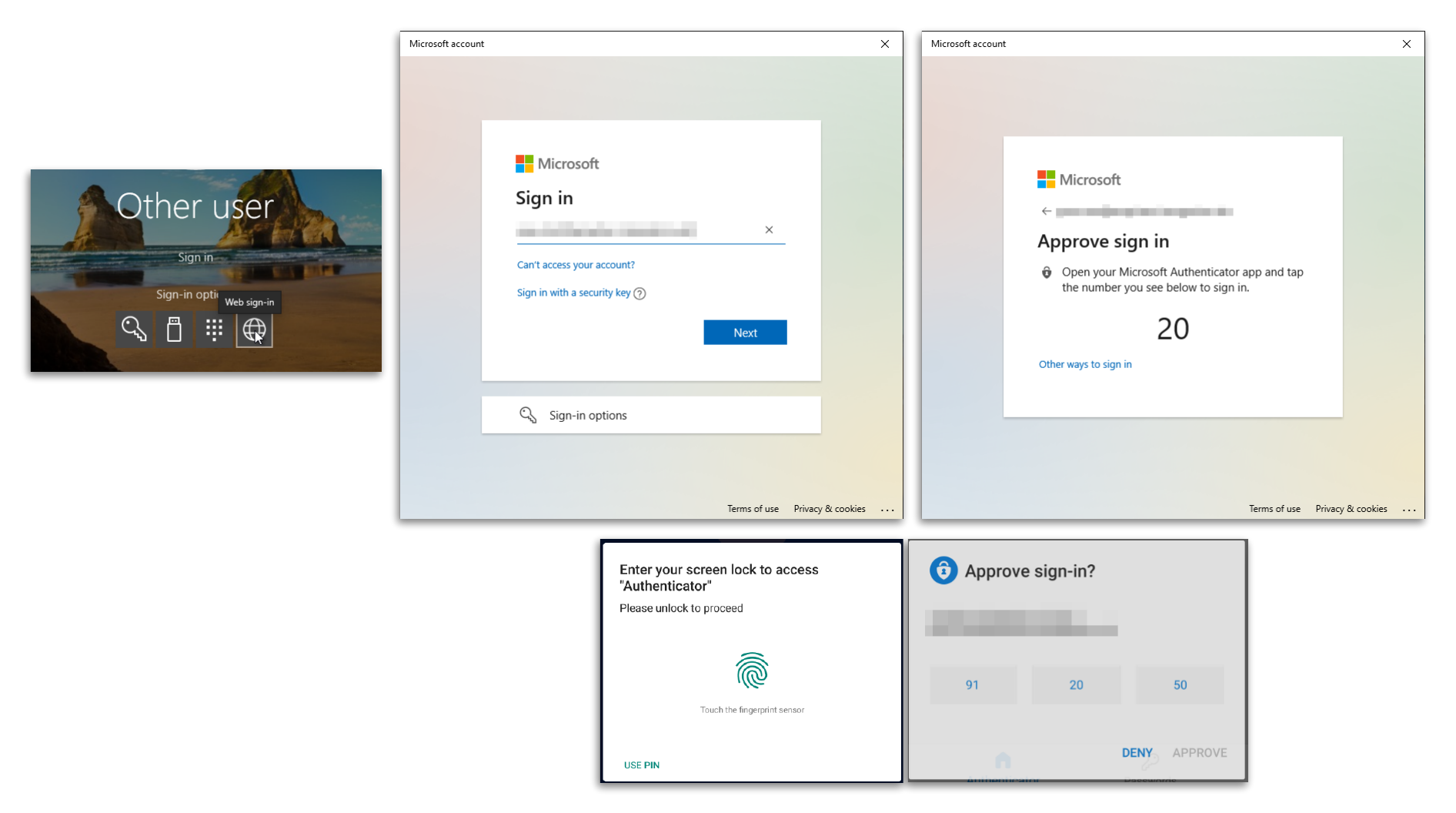Tap the number 20 to verify sign-in
The width and height of the screenshot is (1456, 813).
1076,684
